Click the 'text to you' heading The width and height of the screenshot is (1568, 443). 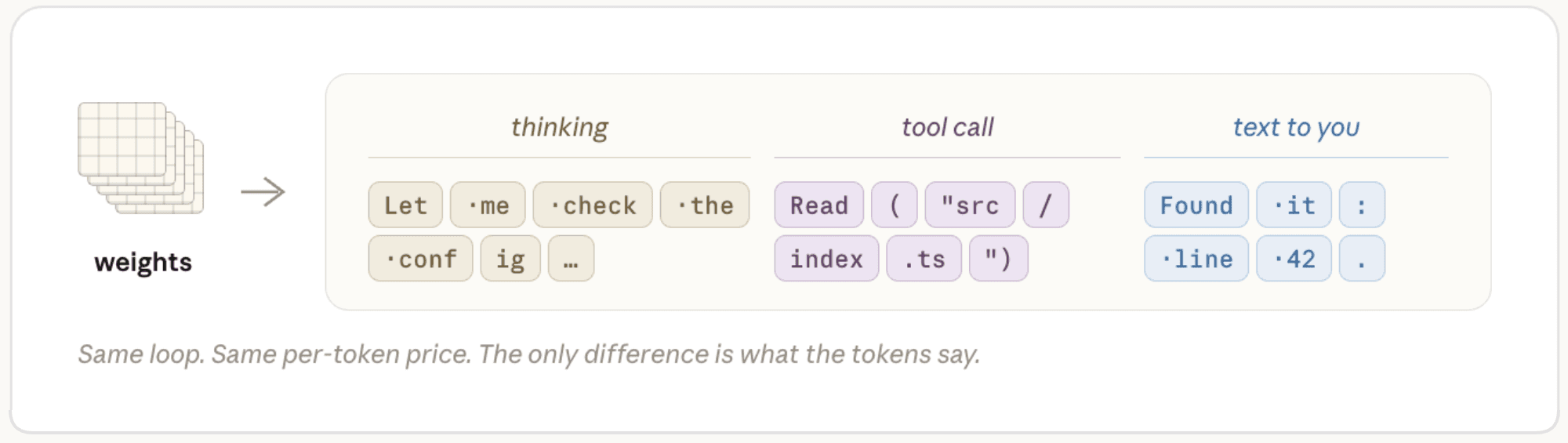[1296, 127]
